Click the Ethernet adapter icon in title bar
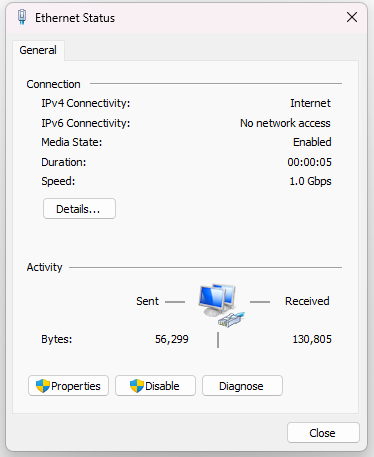Image resolution: width=374 pixels, height=457 pixels. pos(22,17)
